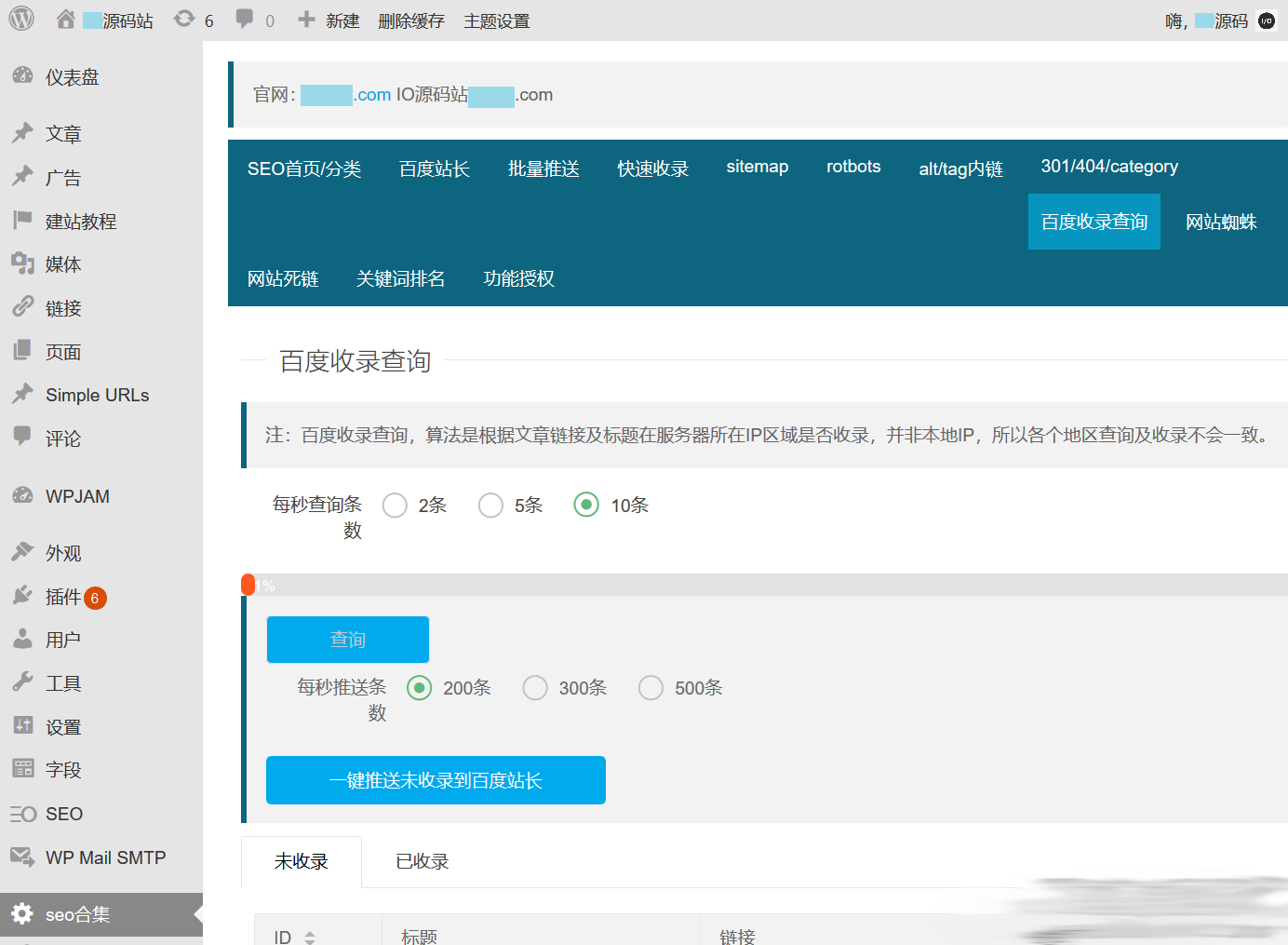The height and width of the screenshot is (945, 1288).
Task: Open the 关键词排名 tab
Action: click(x=400, y=277)
